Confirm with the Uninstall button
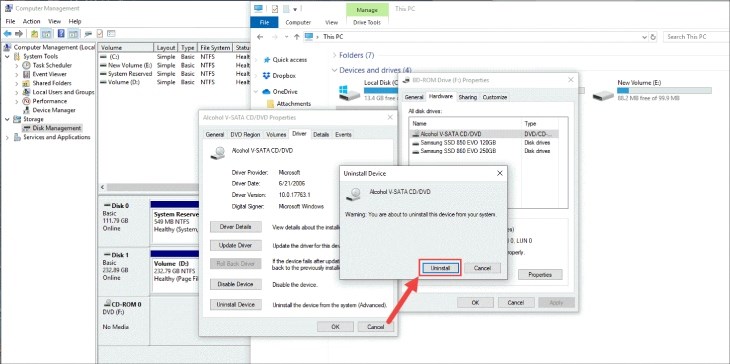730x364 pixels. tap(440, 269)
